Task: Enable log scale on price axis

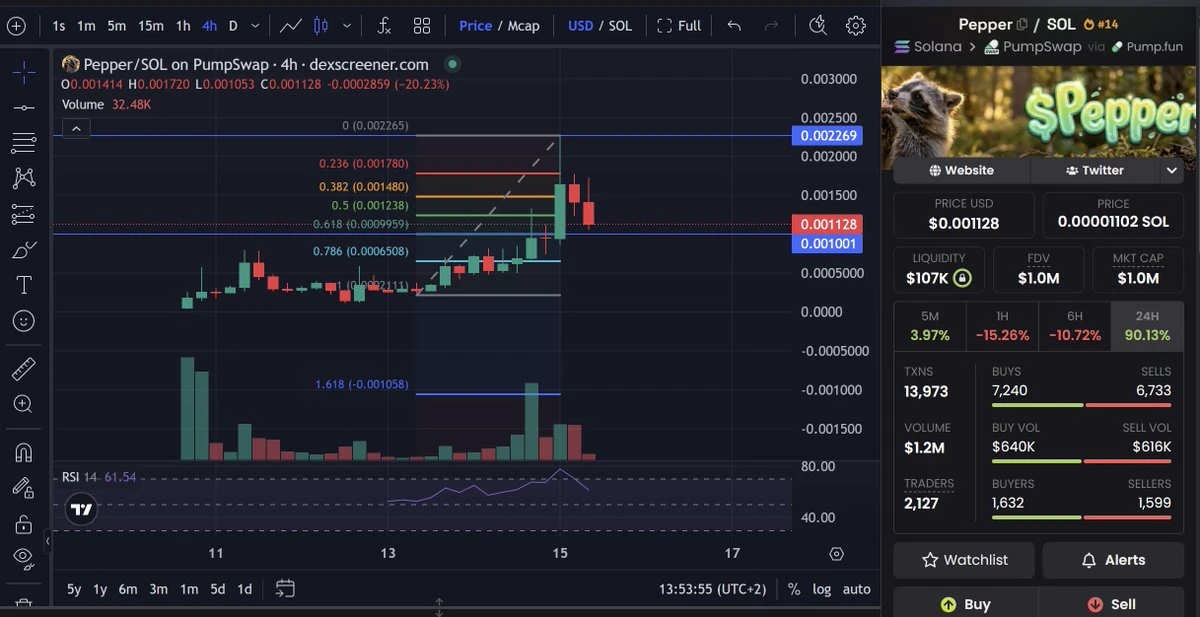Action: [x=822, y=589]
